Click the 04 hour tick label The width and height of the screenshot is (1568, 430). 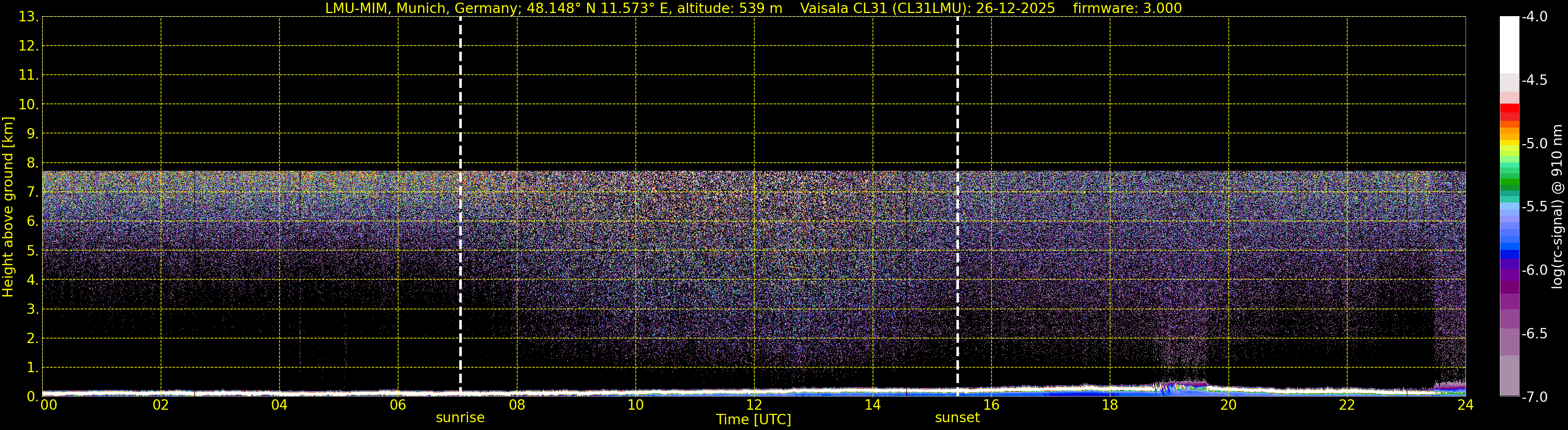click(x=279, y=405)
